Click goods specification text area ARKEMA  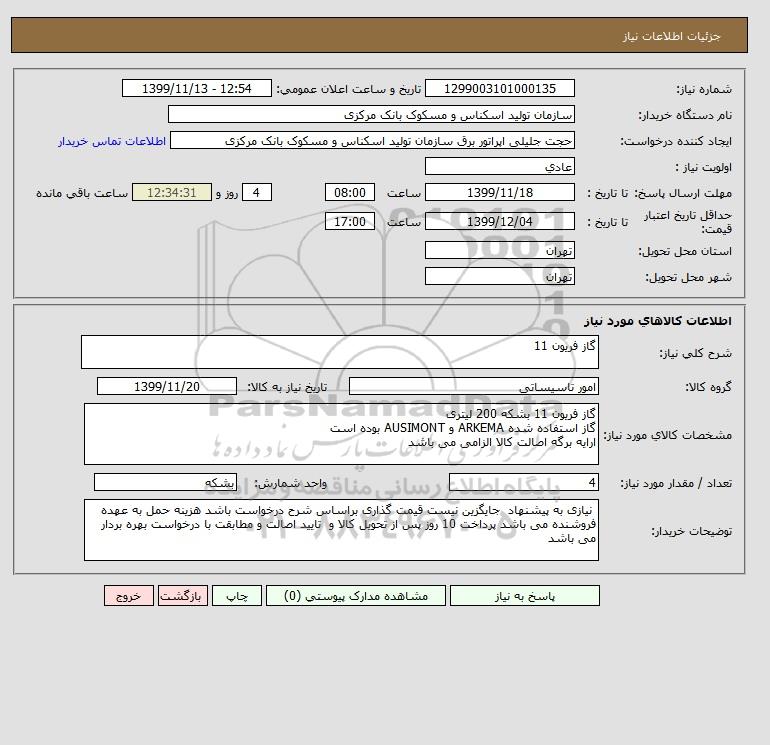click(x=341, y=434)
